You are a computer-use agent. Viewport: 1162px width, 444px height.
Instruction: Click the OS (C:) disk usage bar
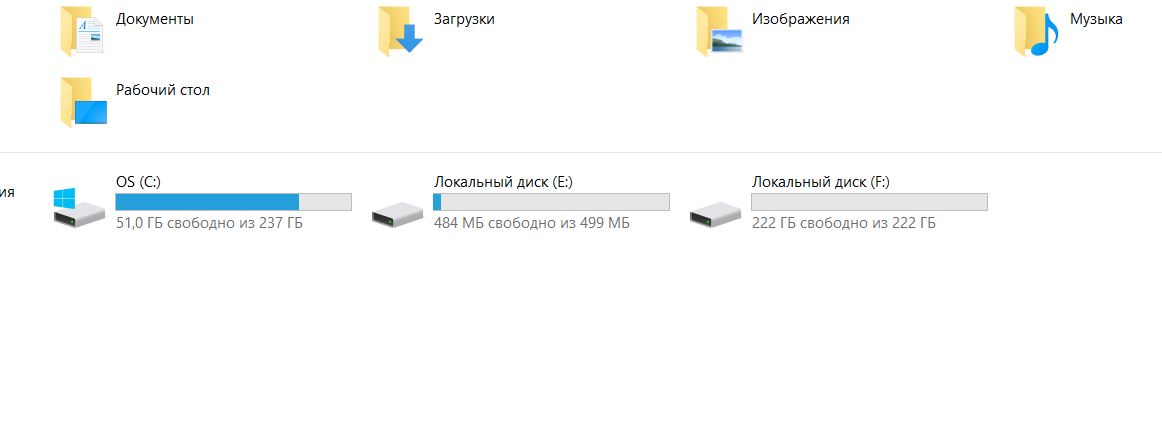point(233,202)
